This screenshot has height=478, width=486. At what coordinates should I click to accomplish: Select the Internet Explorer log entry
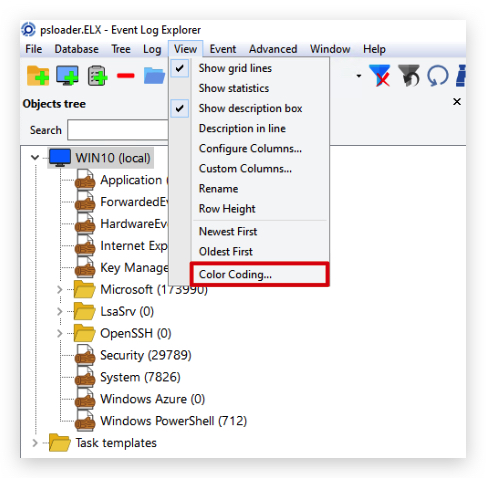[x=134, y=246]
